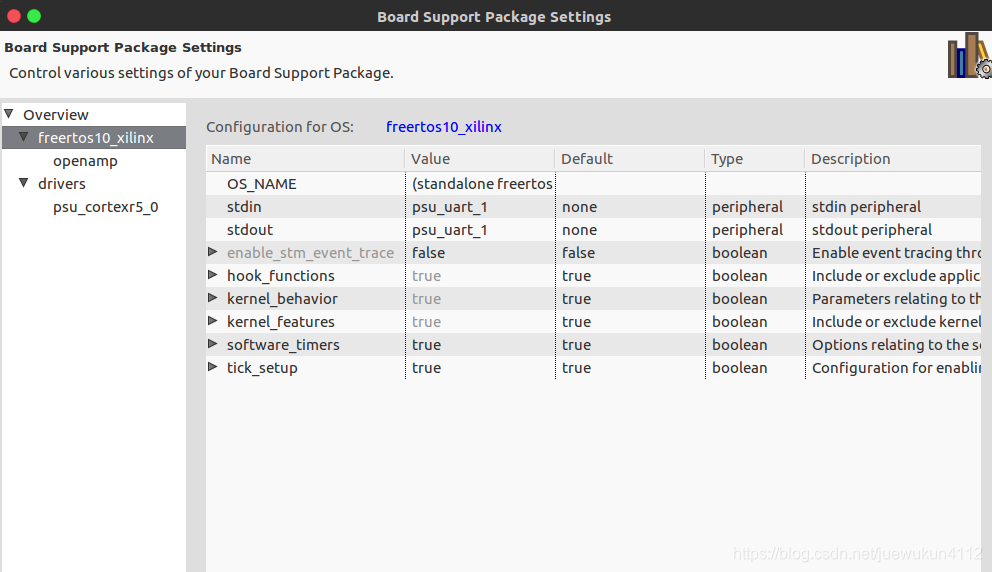
Task: Toggle software_timers true value cell
Action: [x=480, y=345]
